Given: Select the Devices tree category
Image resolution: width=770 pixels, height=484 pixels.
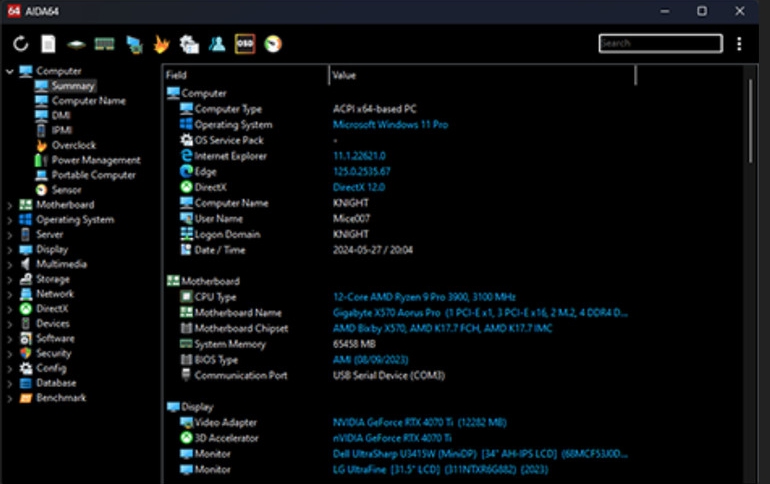Looking at the screenshot, I should pyautogui.click(x=53, y=323).
